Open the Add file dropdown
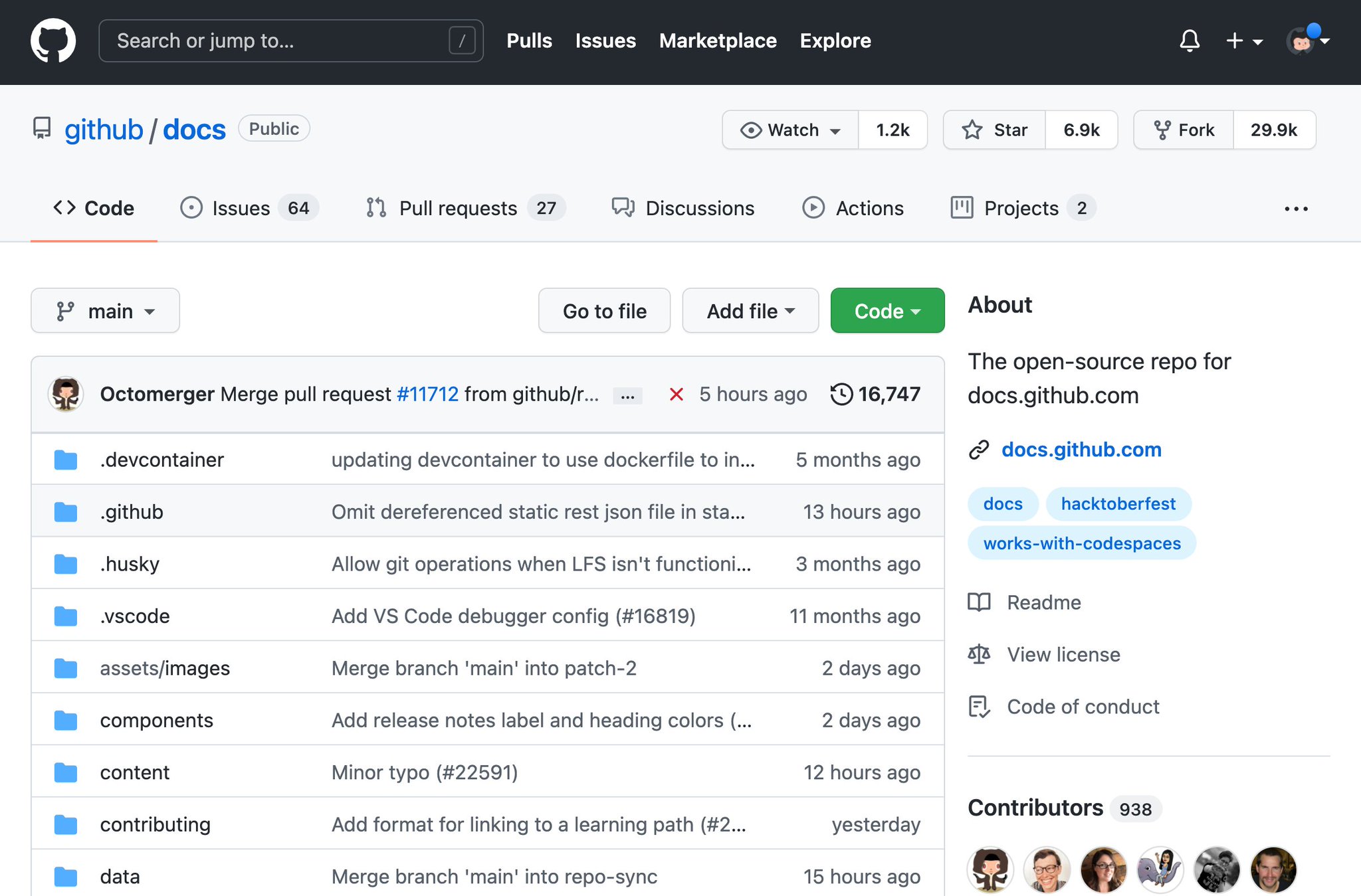The image size is (1361, 896). click(750, 310)
